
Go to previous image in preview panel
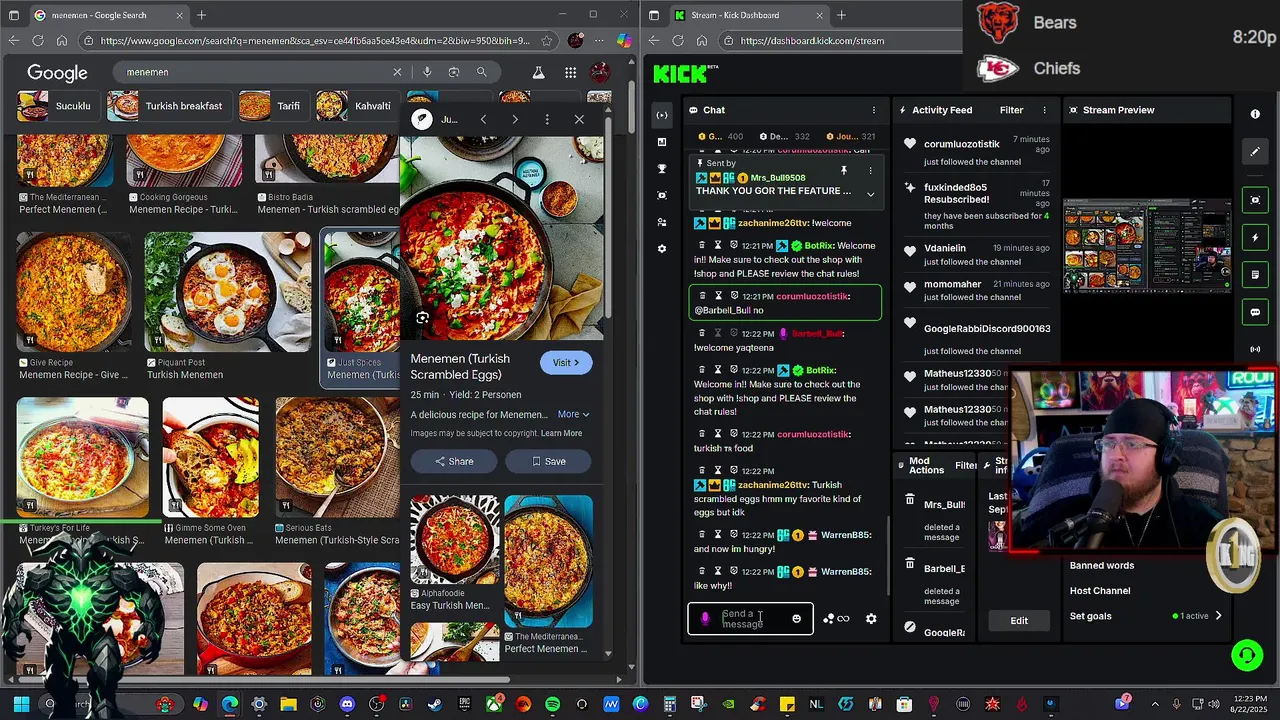pos(483,119)
